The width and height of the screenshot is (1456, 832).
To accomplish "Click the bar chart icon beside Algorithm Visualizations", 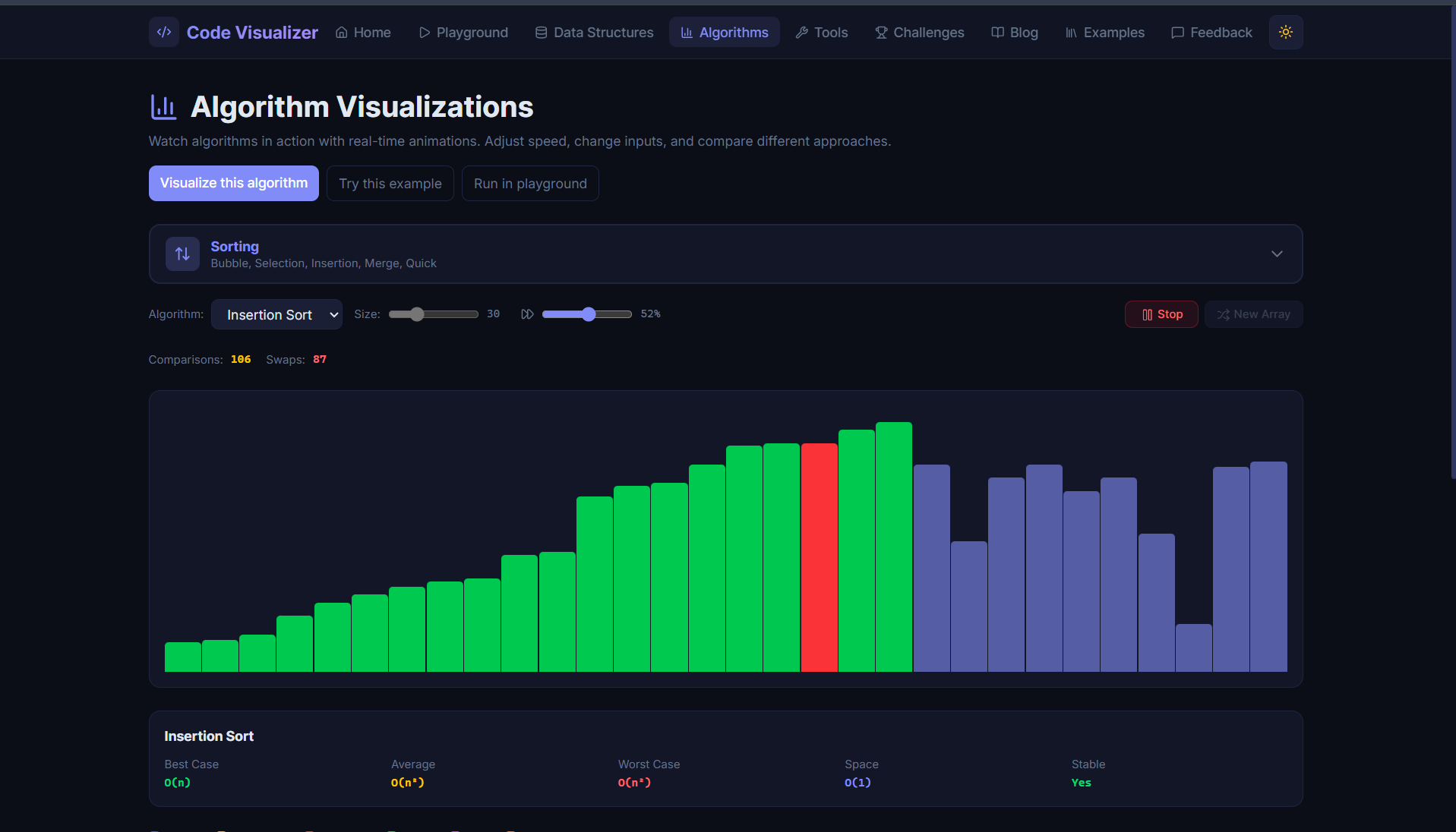I will 163,107.
